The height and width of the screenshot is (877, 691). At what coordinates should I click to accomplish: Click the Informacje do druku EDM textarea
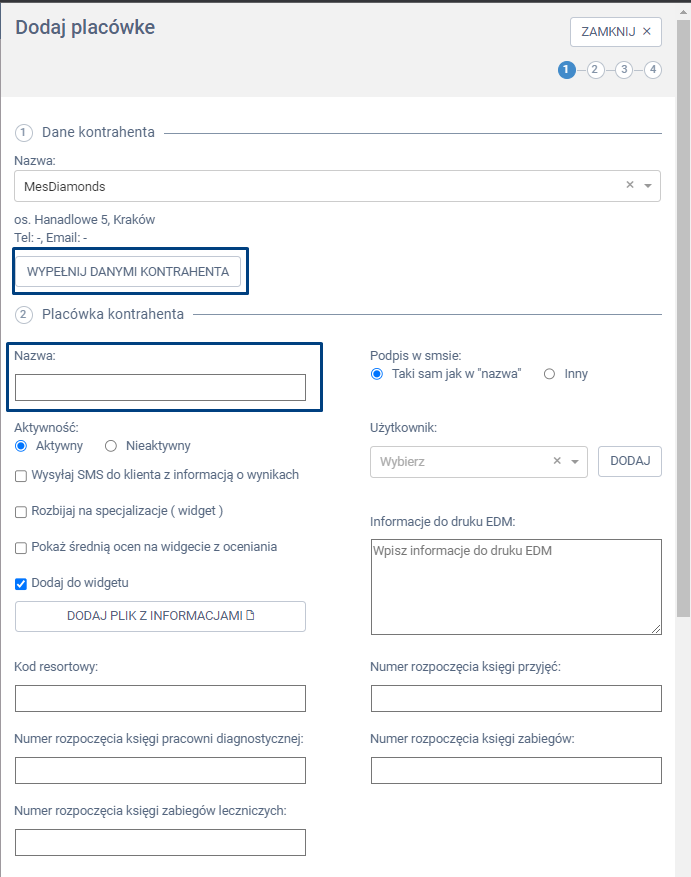tap(516, 587)
